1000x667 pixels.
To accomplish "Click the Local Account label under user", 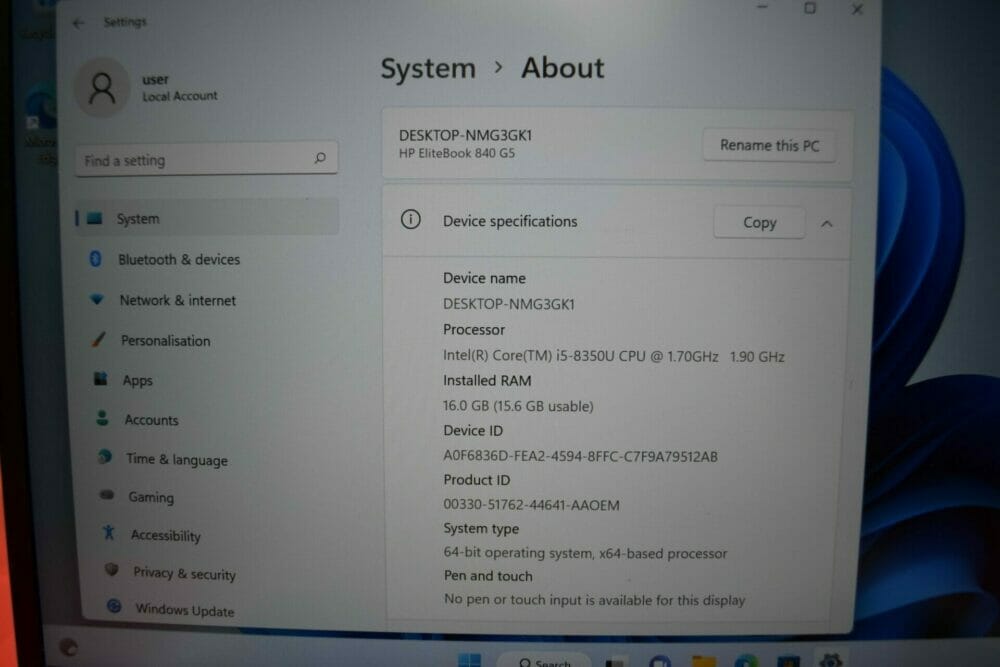I will 180,96.
